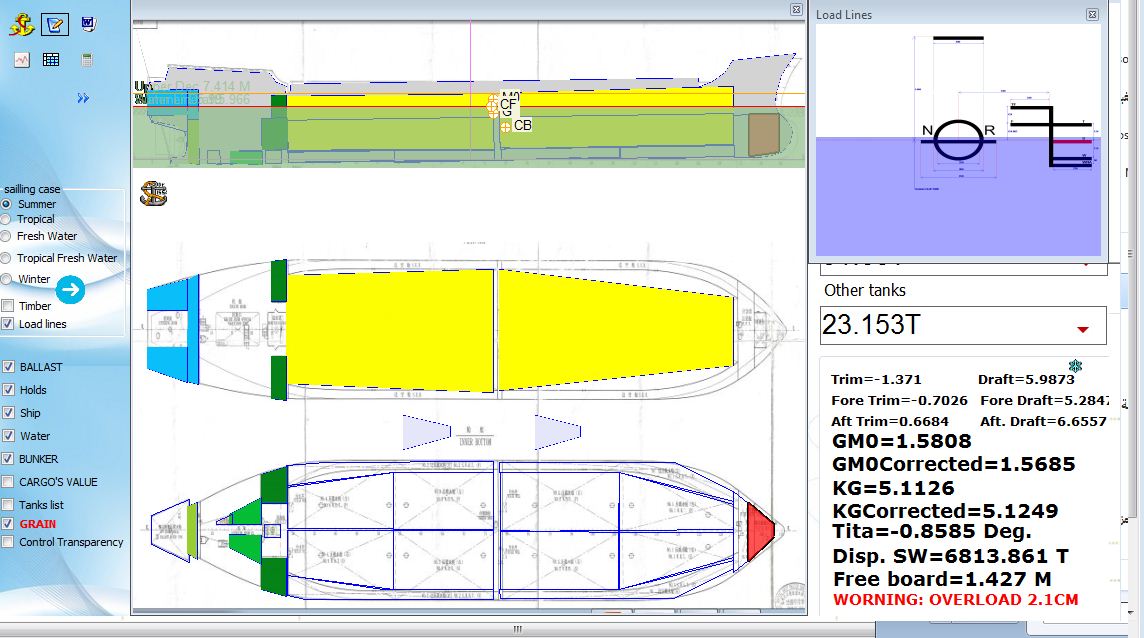Expand the toolbar with the double chevron
Screen dimensions: 1144x638
tap(83, 98)
